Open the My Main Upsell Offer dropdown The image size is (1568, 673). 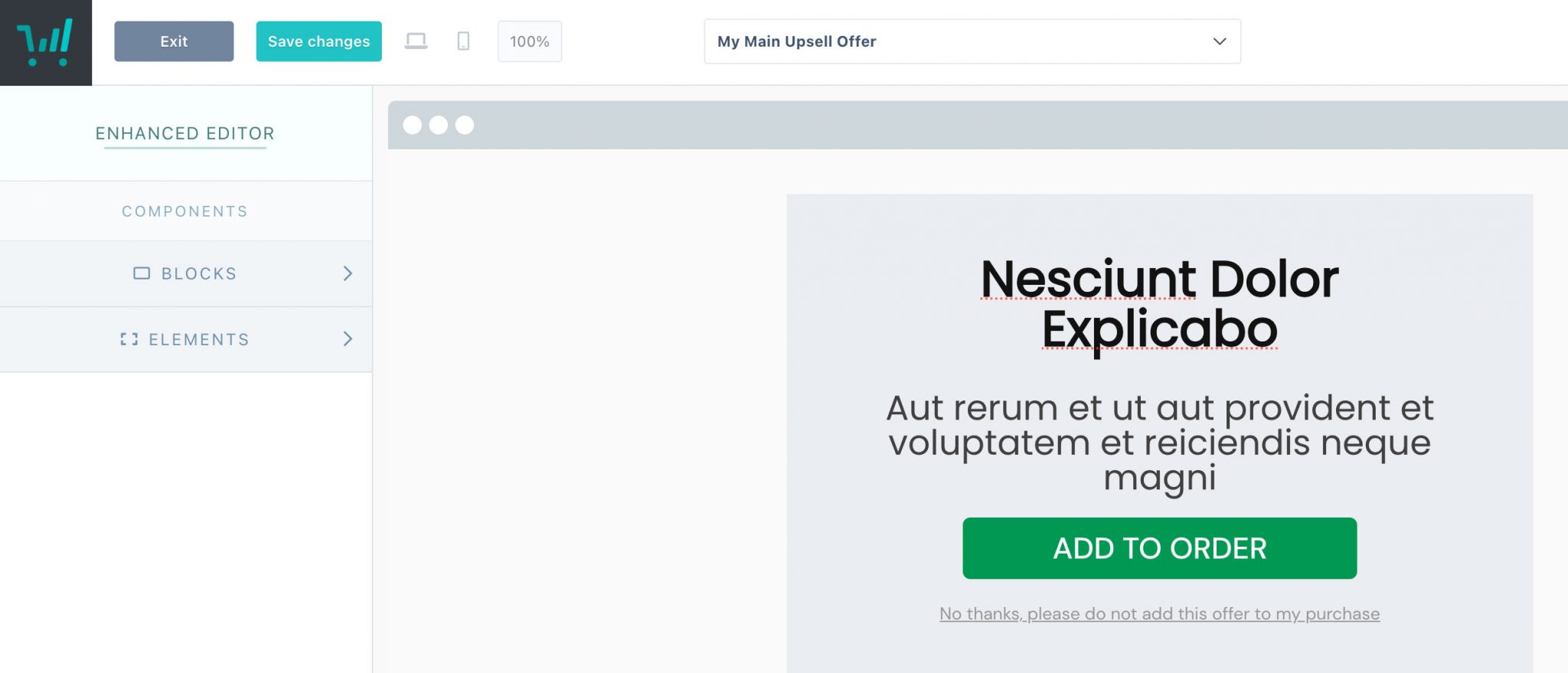[972, 41]
